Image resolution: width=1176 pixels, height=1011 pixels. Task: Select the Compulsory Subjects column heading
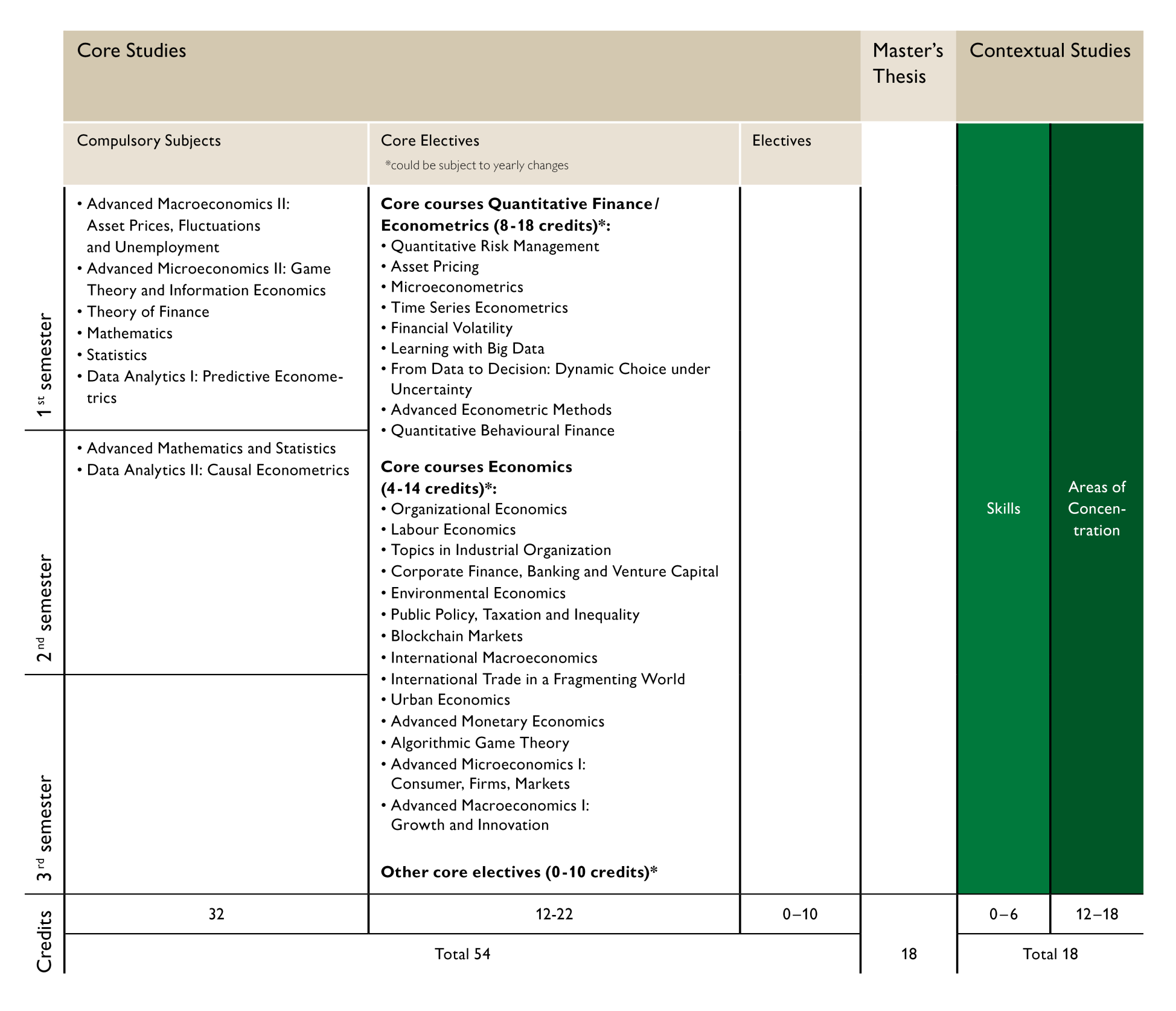coord(149,141)
